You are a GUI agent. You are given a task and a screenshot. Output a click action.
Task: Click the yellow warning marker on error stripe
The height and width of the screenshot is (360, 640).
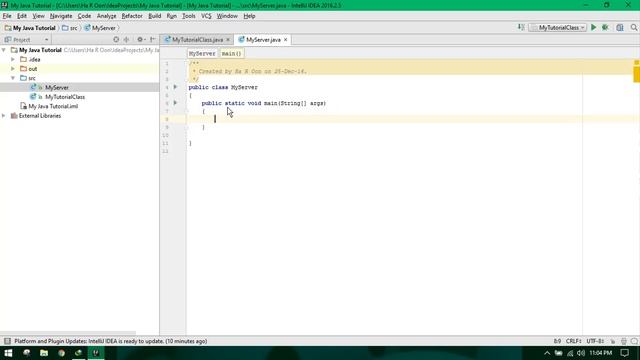click(x=636, y=75)
